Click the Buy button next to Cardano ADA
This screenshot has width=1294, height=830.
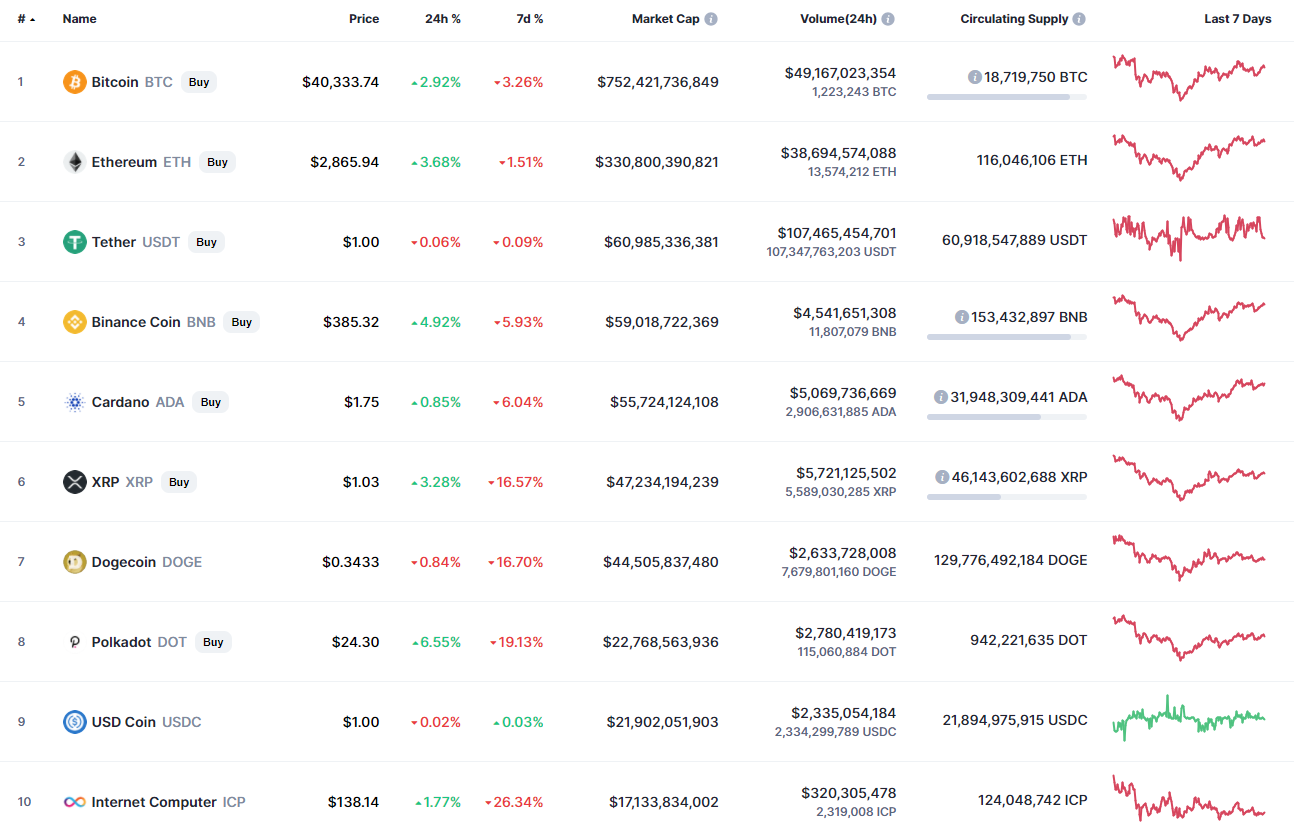pyautogui.click(x=210, y=402)
